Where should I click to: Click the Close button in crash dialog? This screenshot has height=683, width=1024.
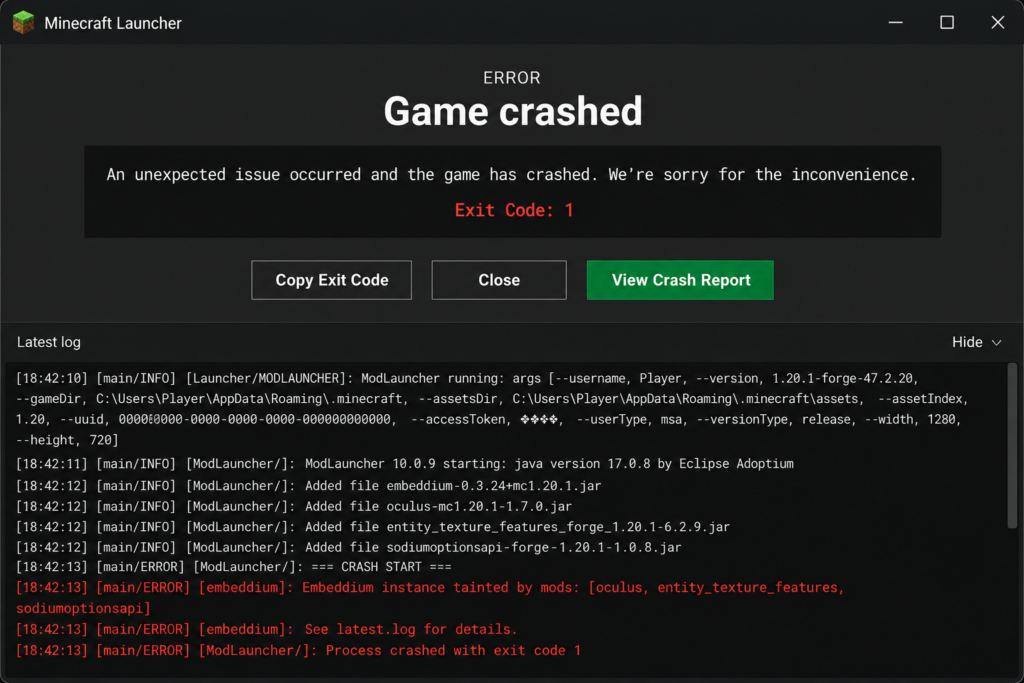(x=499, y=280)
